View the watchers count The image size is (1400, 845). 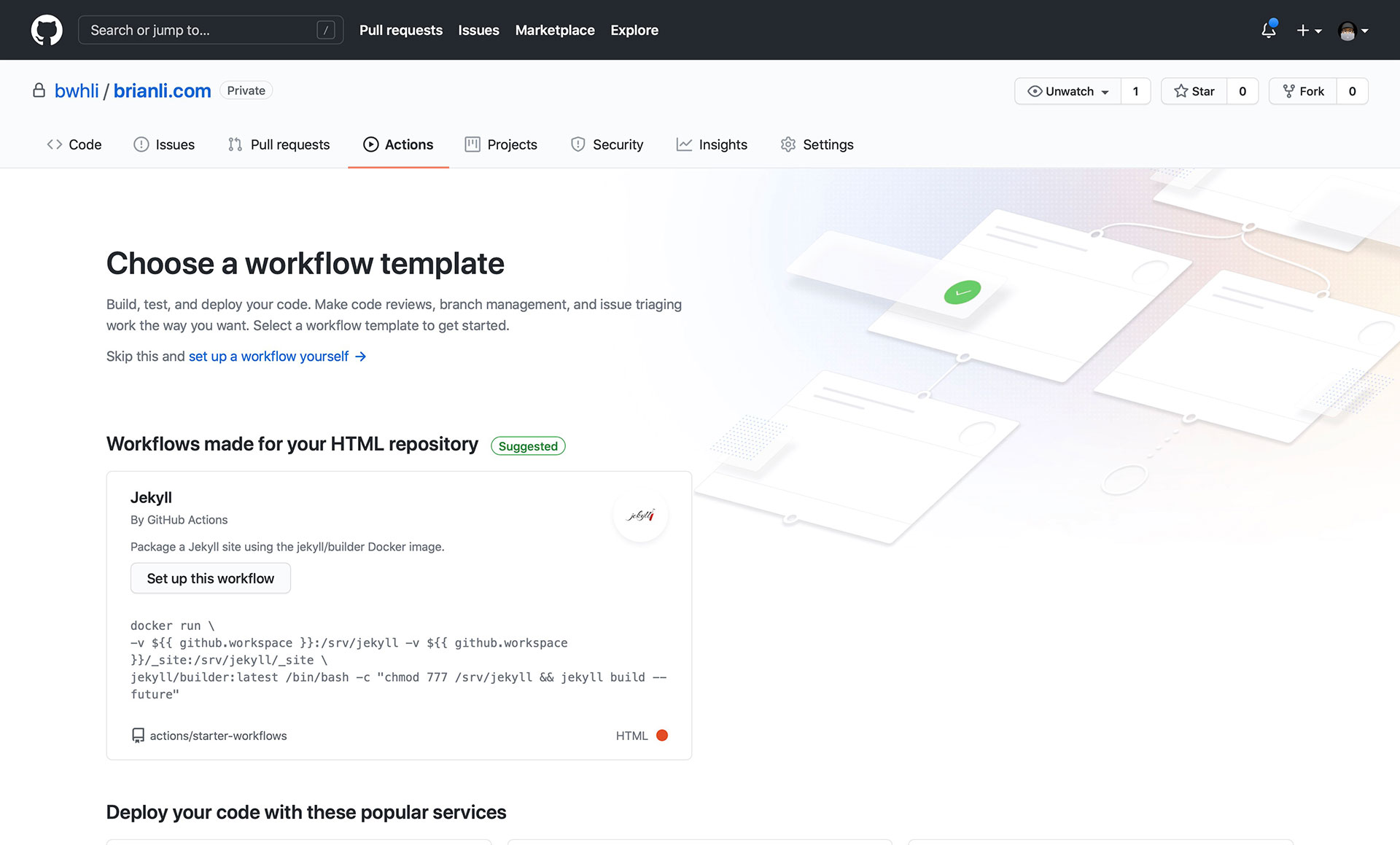tap(1135, 91)
